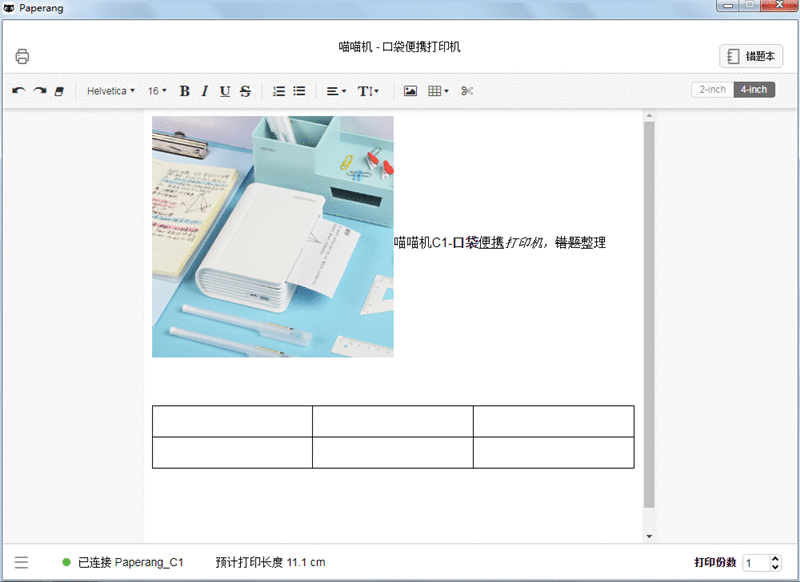The width and height of the screenshot is (800, 582).
Task: Click the 打印份数 label
Action: (715, 562)
